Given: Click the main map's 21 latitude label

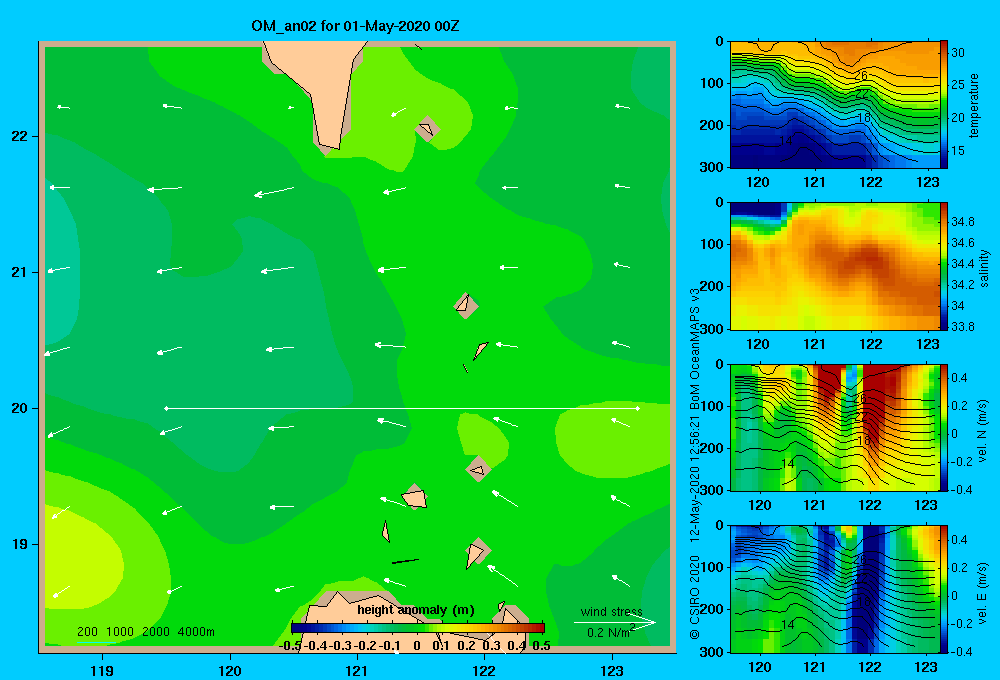Looking at the screenshot, I should (x=20, y=272).
